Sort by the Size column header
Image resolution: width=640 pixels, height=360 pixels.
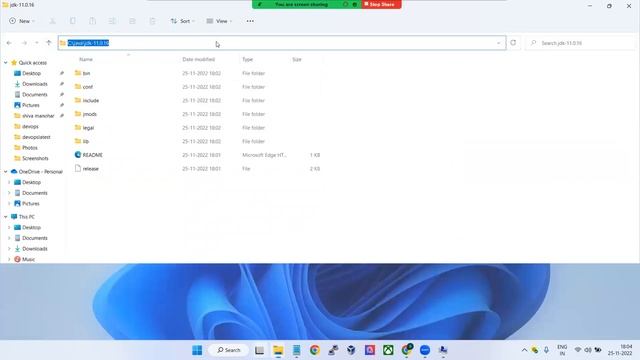pyautogui.click(x=297, y=60)
